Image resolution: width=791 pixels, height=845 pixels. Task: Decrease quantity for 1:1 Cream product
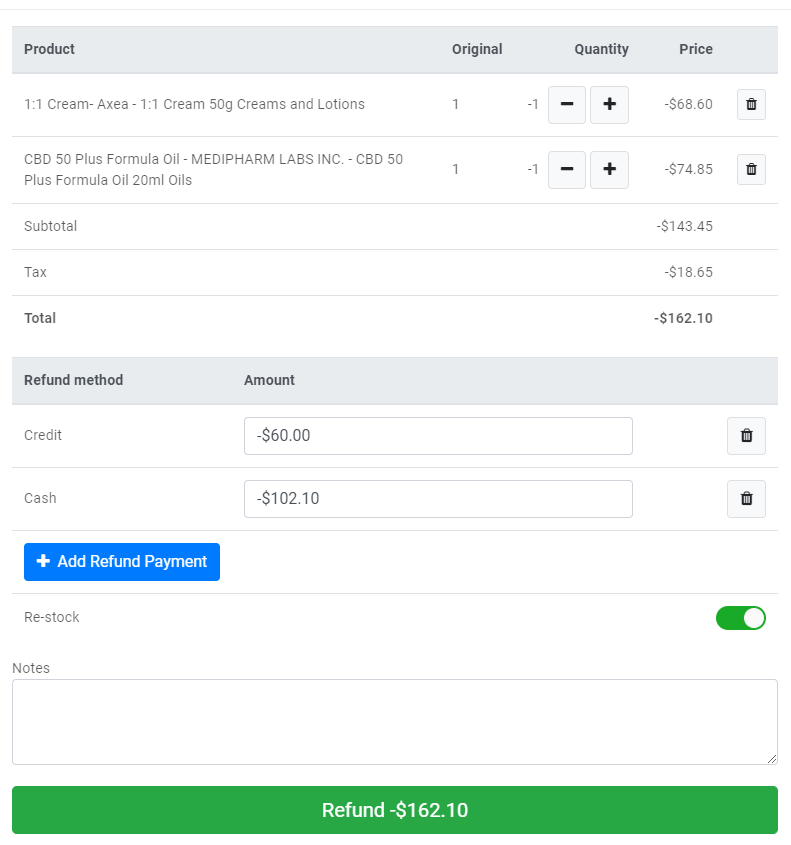click(567, 104)
